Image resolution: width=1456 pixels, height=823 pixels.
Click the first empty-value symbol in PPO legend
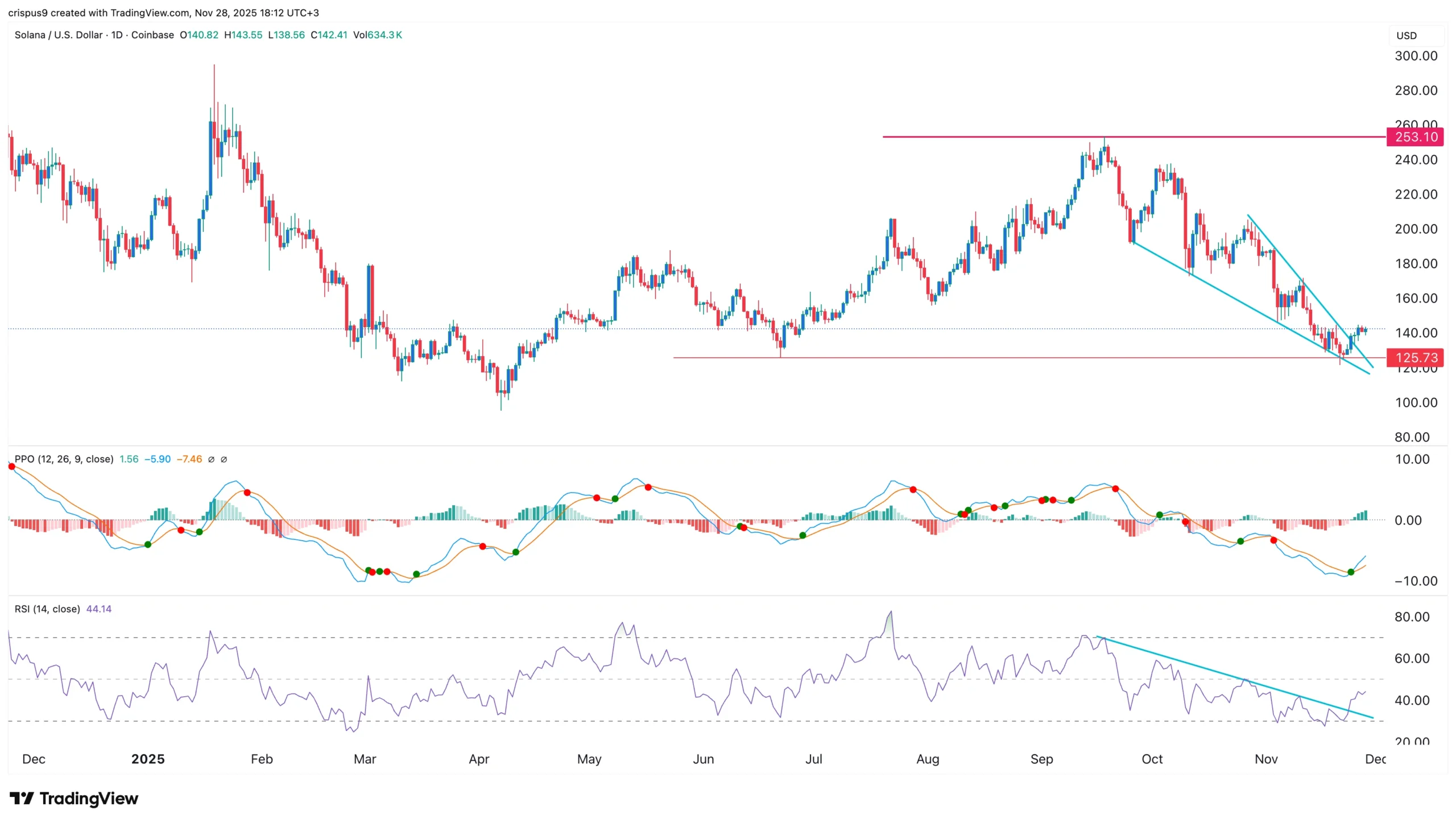tap(211, 460)
